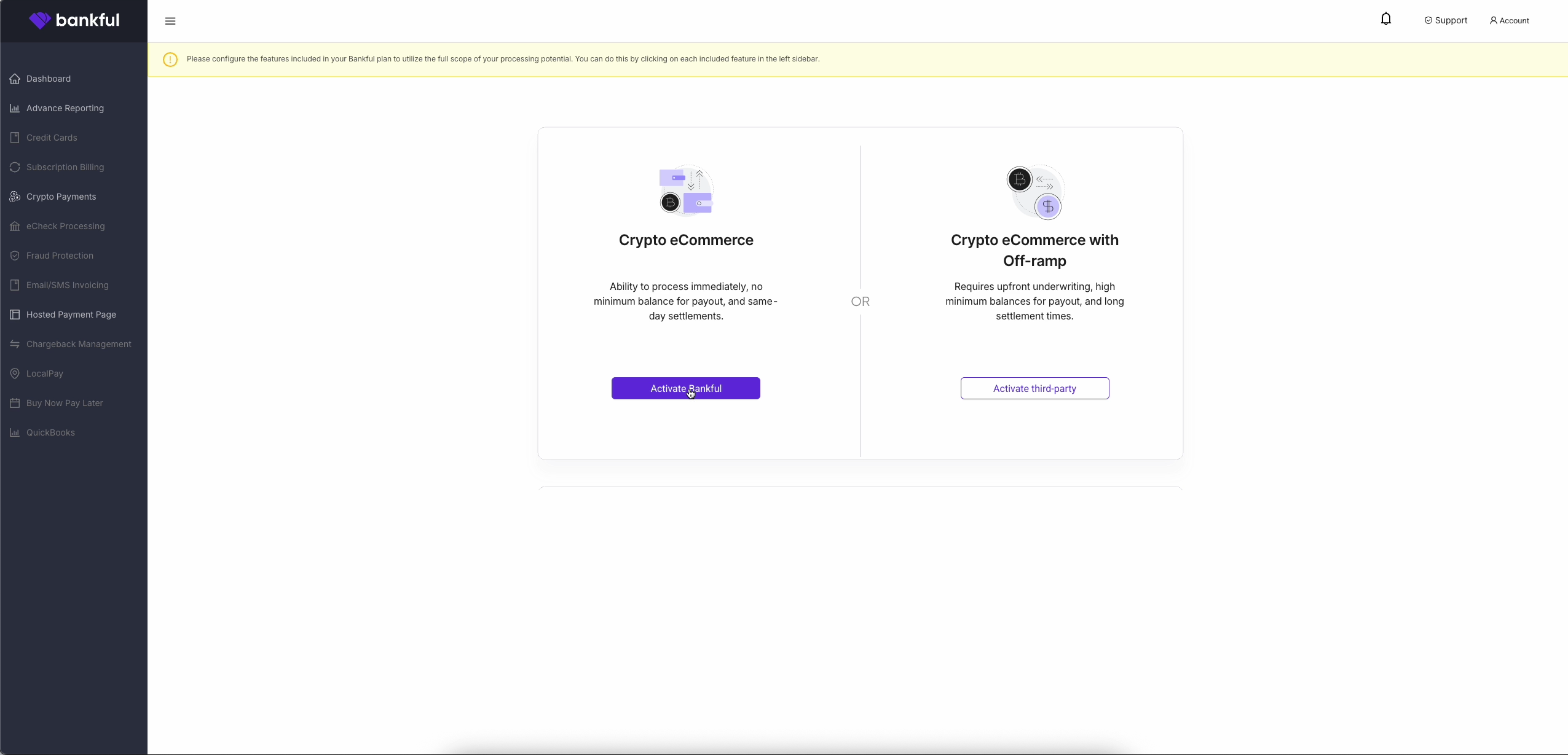The image size is (1568, 755).
Task: Click the Subscription Billing refresh icon
Action: pyautogui.click(x=15, y=167)
